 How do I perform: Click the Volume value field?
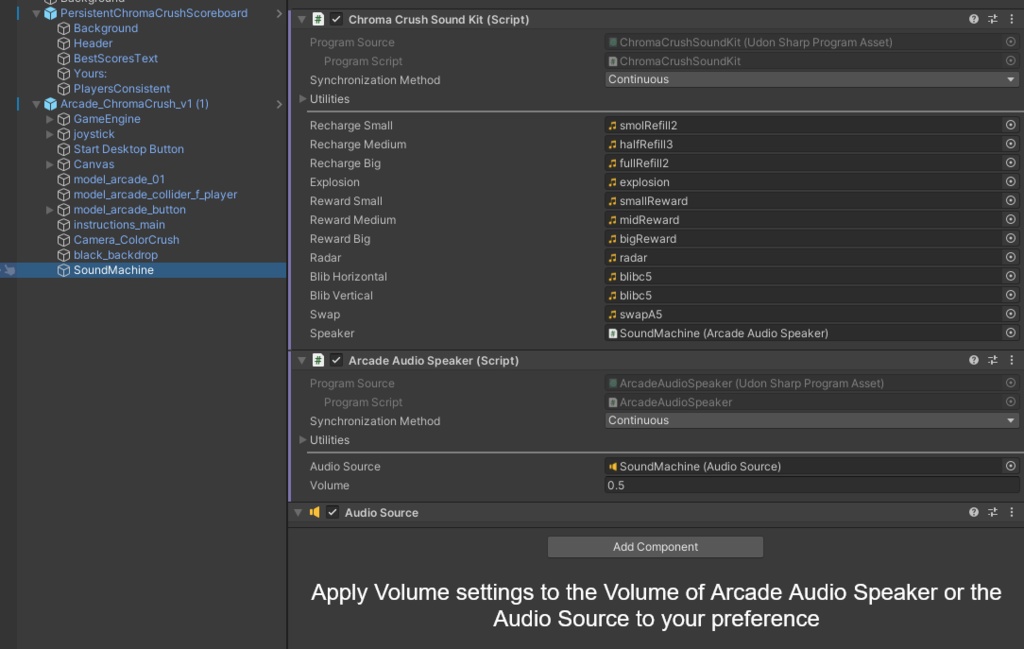pyautogui.click(x=811, y=486)
